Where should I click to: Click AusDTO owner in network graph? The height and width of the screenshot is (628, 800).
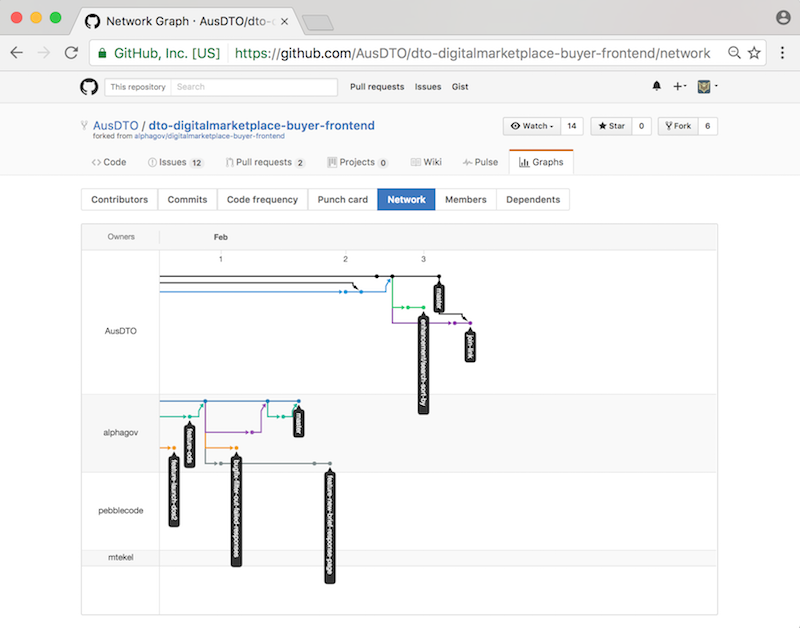(x=121, y=331)
